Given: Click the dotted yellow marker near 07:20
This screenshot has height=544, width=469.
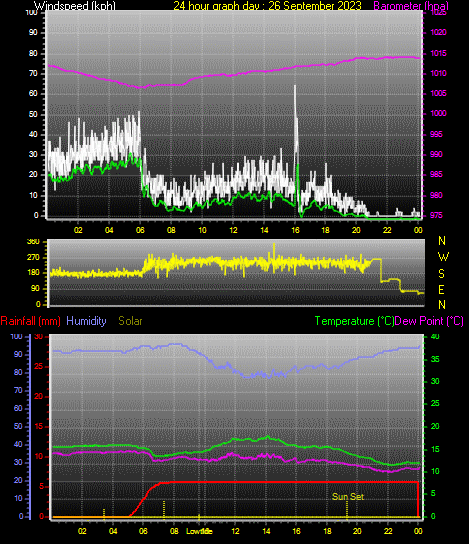Looking at the screenshot, I should 164,509.
